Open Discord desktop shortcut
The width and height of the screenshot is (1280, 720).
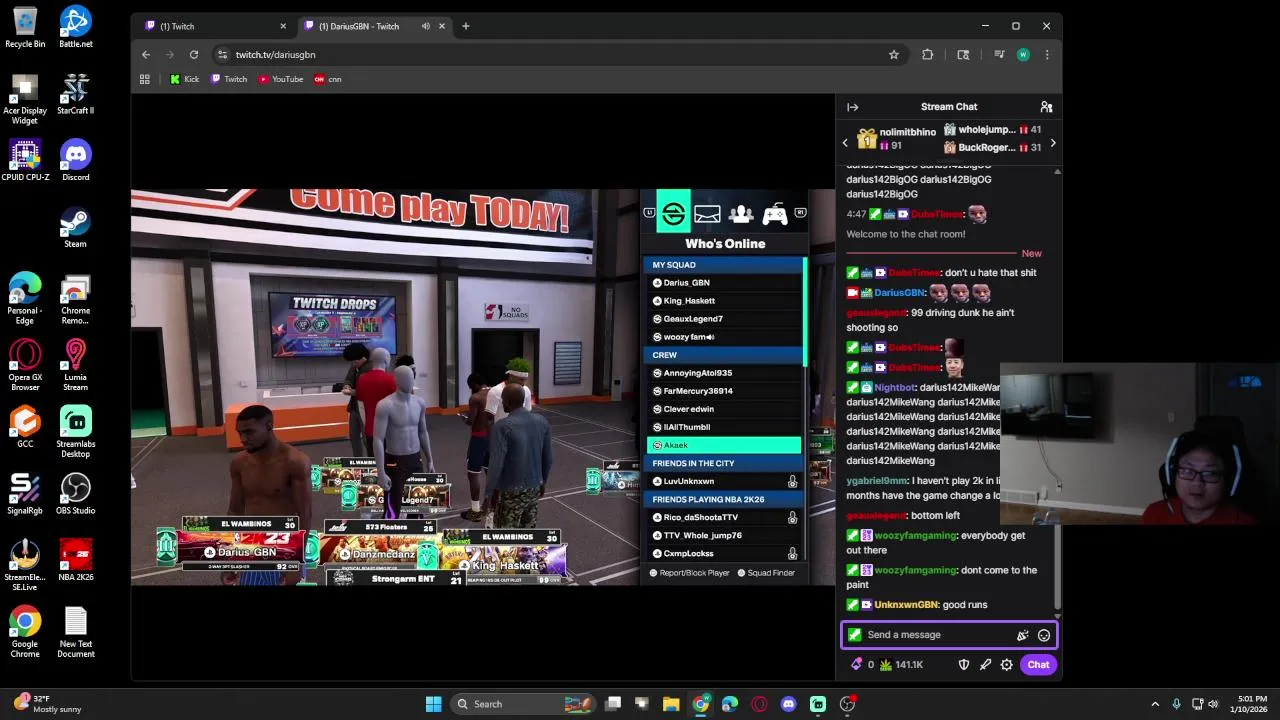[x=75, y=160]
